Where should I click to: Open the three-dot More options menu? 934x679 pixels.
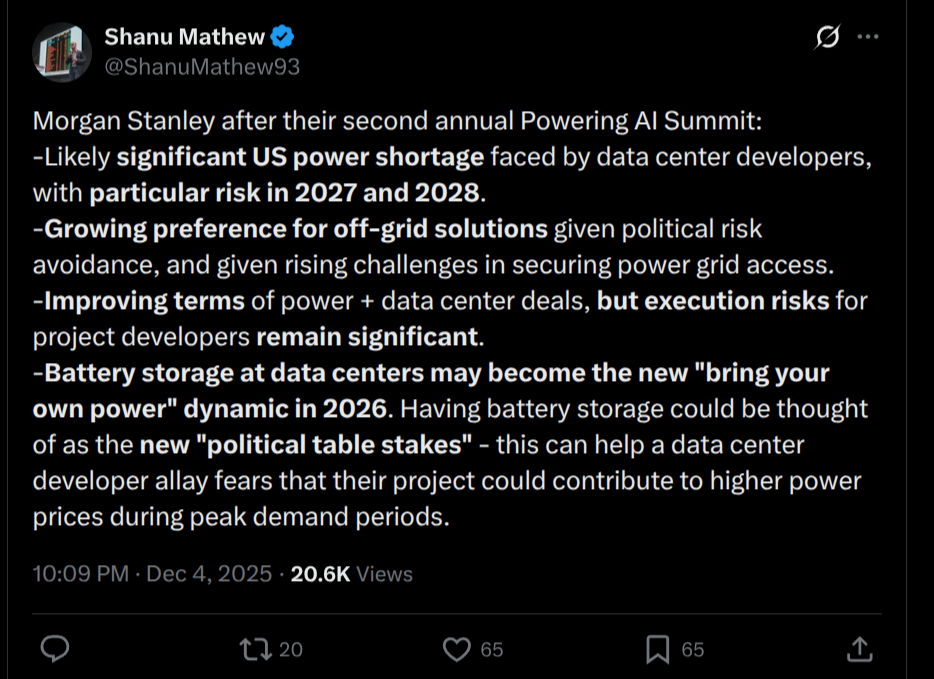[868, 38]
